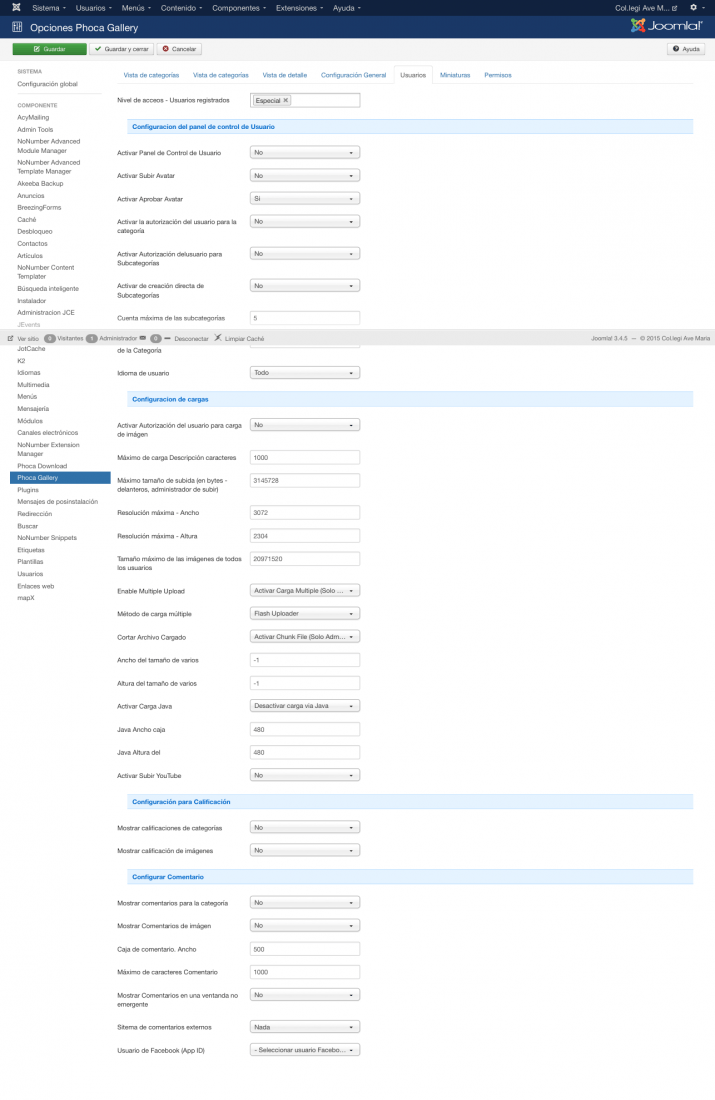Open Administracion JCE in sidebar
715x1100 pixels.
click(46, 313)
